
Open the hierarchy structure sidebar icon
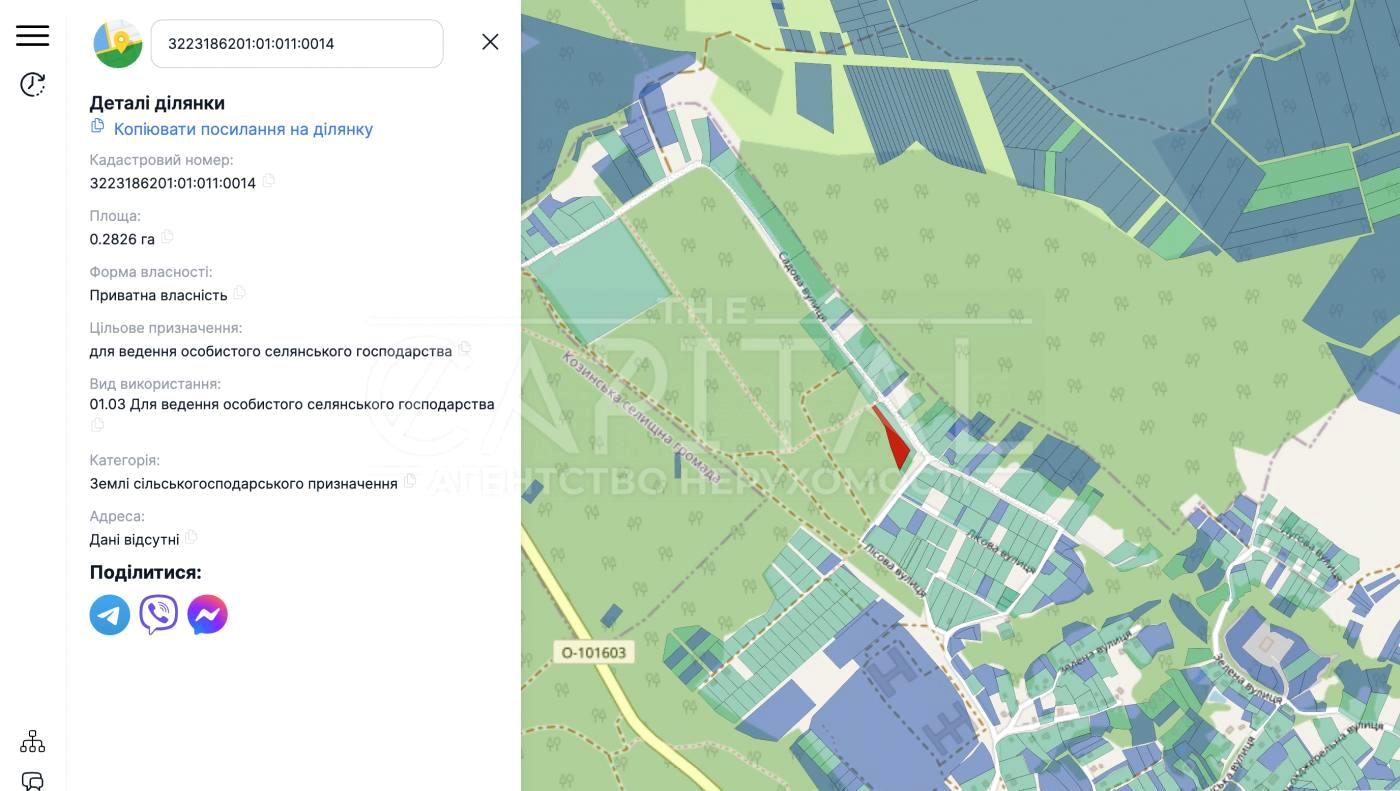tap(33, 741)
